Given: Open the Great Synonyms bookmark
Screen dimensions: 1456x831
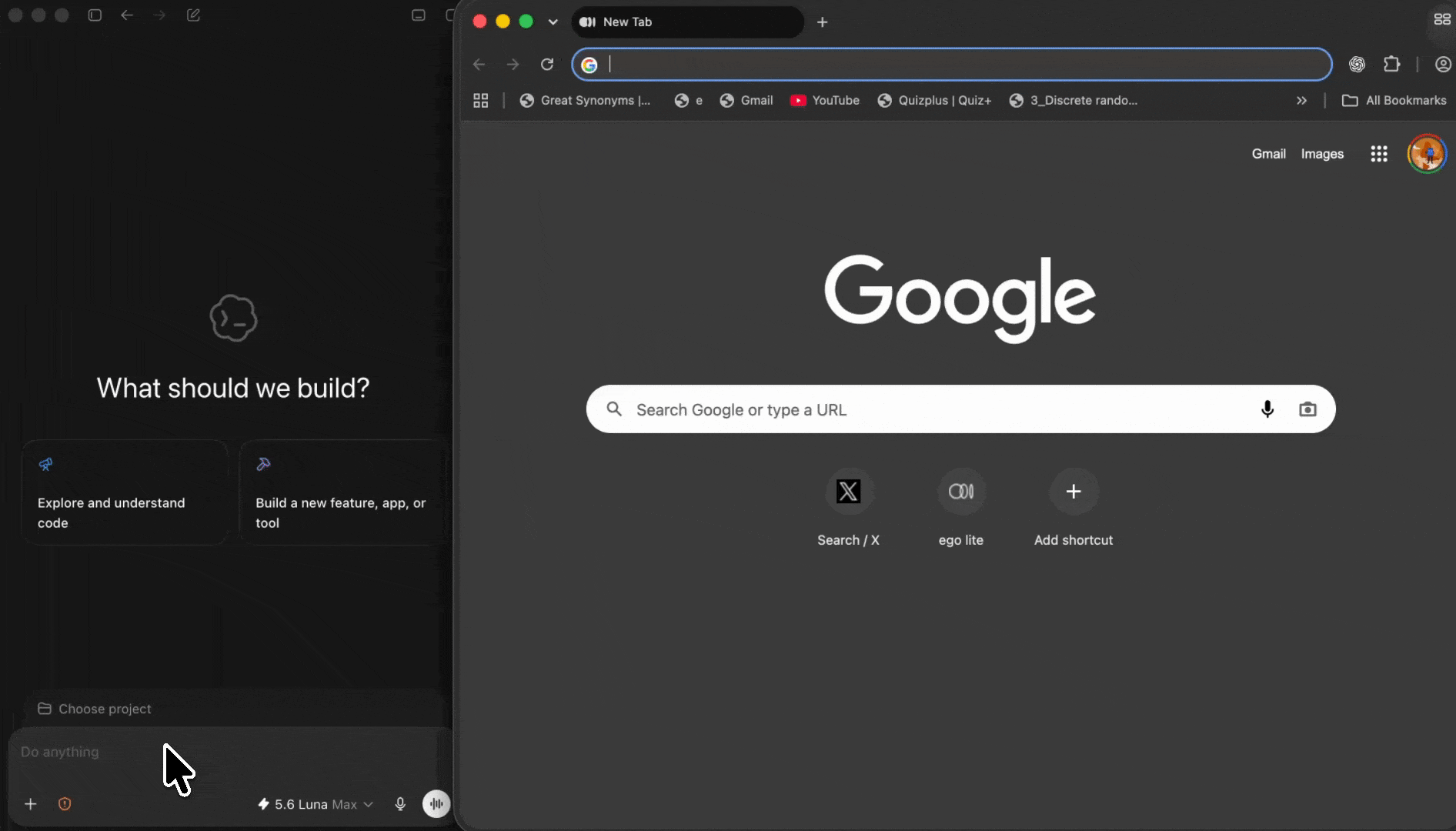Looking at the screenshot, I should coord(585,101).
